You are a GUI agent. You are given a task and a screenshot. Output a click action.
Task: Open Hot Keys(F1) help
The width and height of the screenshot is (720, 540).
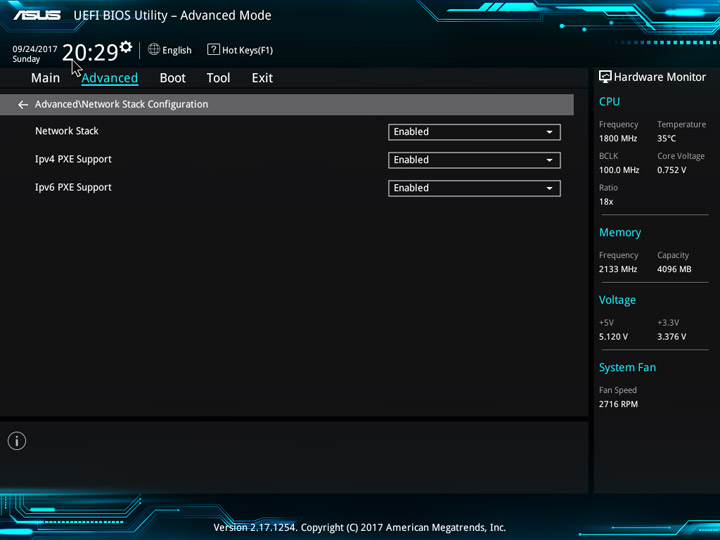(248, 50)
